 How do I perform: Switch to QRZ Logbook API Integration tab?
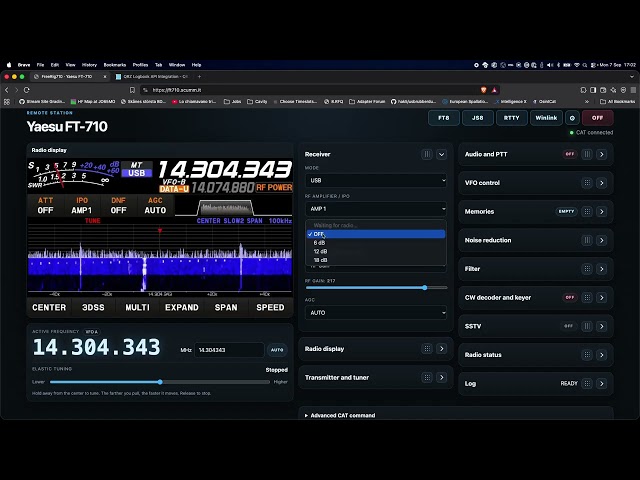click(x=152, y=77)
